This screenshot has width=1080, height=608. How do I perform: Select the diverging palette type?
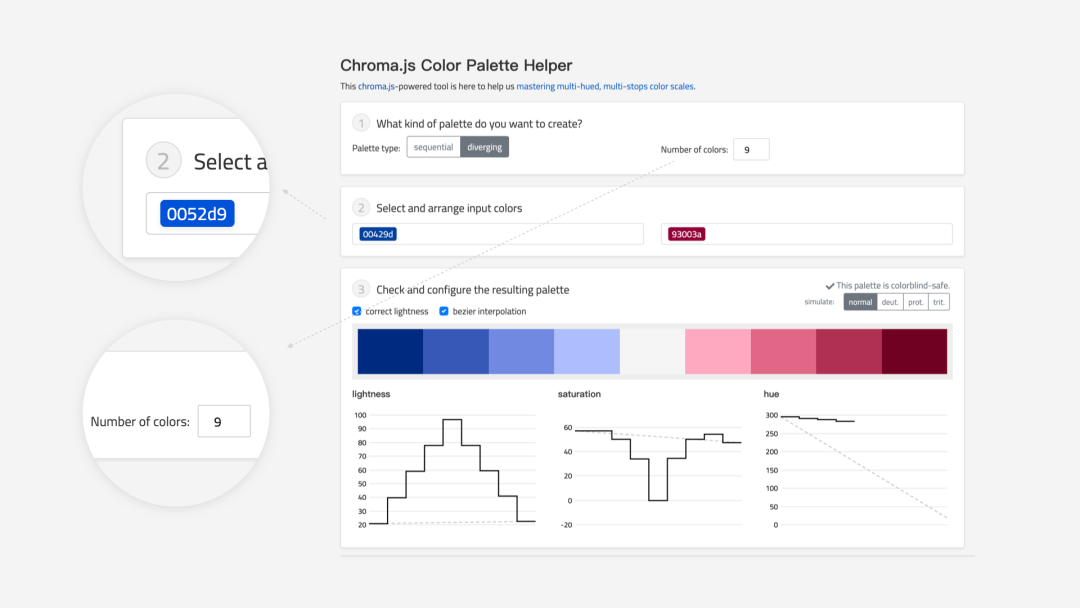point(484,147)
